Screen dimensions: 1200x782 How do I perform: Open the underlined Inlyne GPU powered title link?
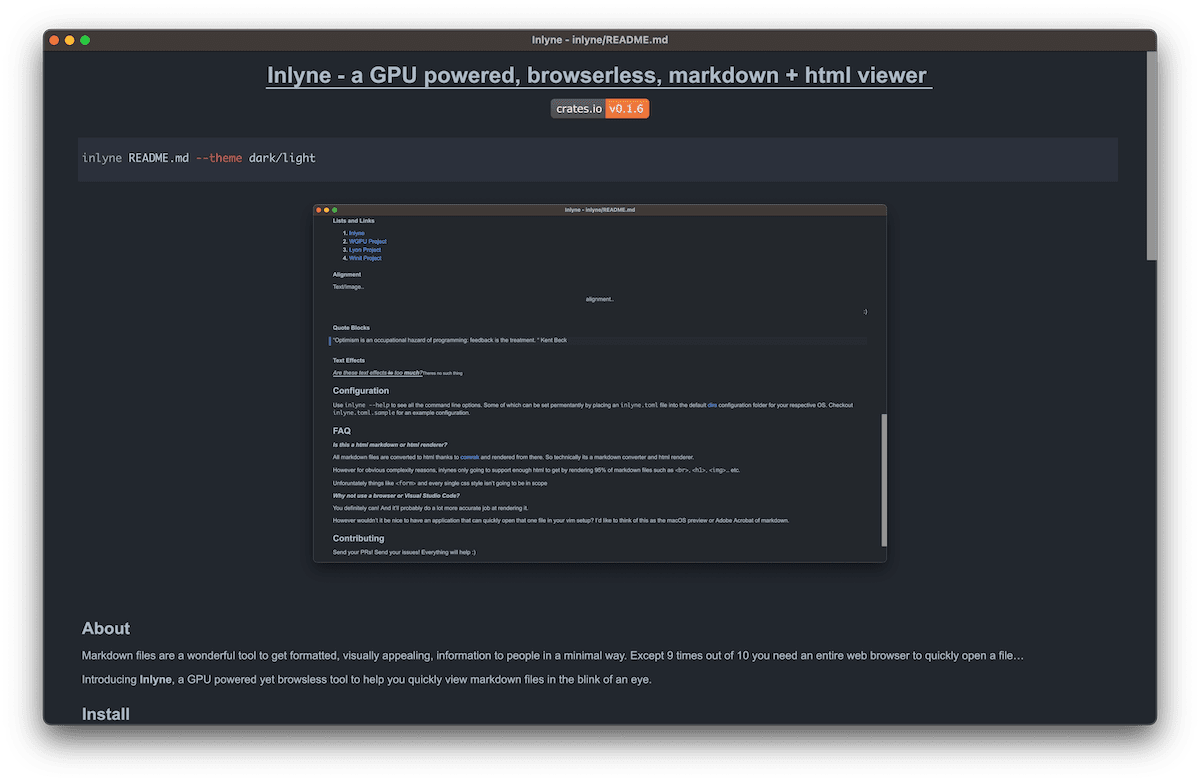coord(599,75)
